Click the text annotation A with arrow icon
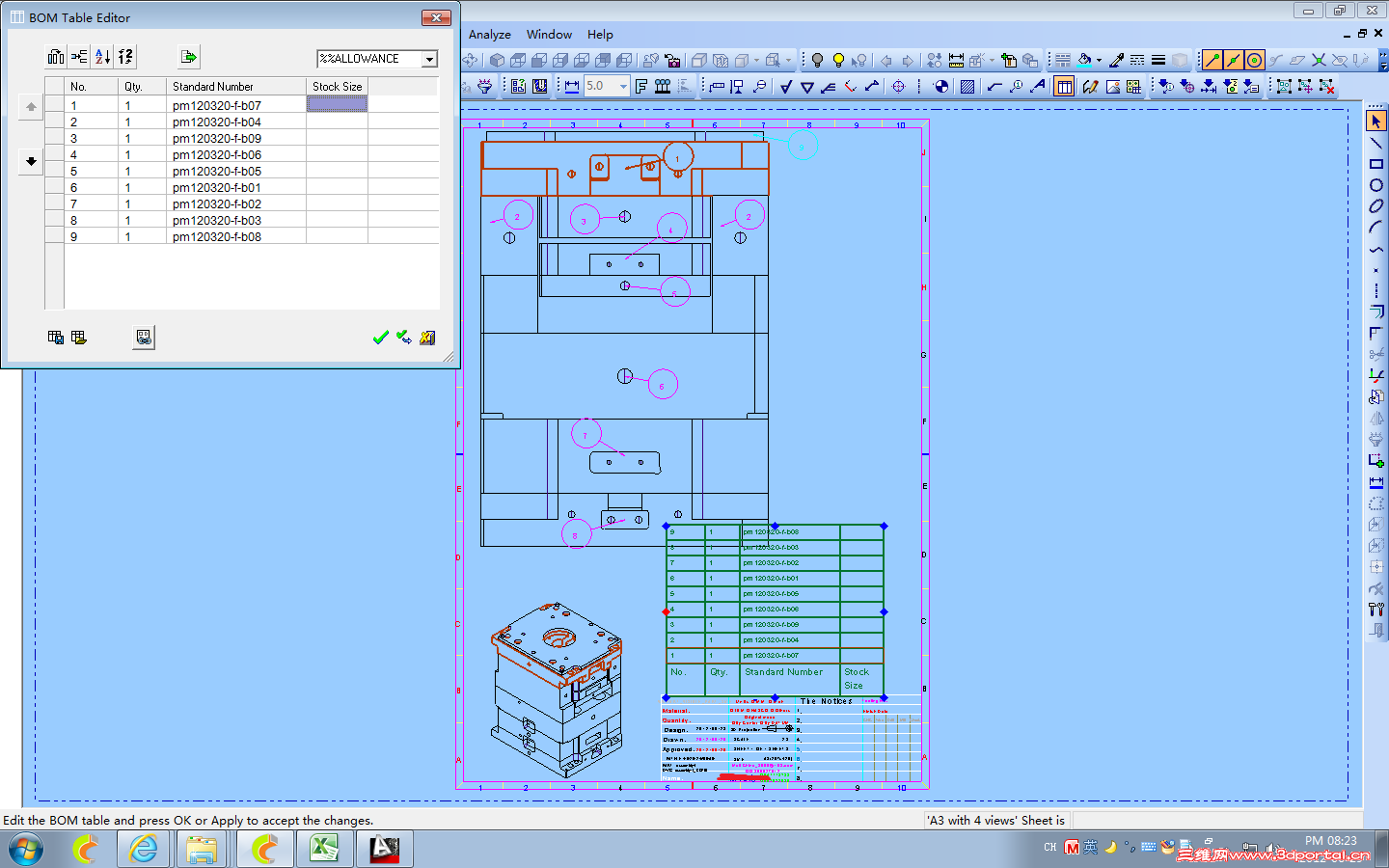The height and width of the screenshot is (868, 1389). pyautogui.click(x=1038, y=86)
